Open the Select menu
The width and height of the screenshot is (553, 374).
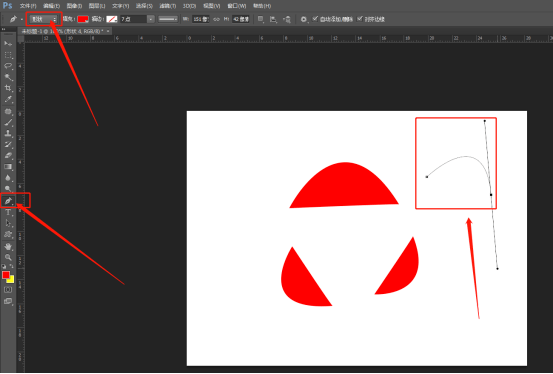click(x=144, y=6)
